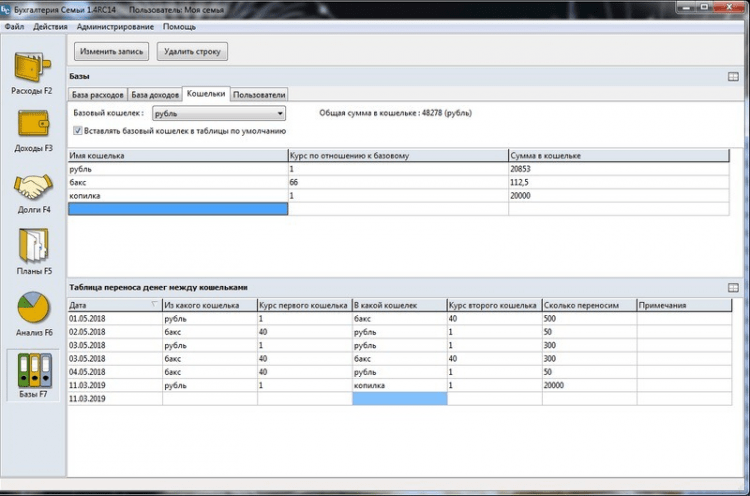Click the highlighted empty wallet name cell
Screen dimensions: 750x496
(178, 209)
